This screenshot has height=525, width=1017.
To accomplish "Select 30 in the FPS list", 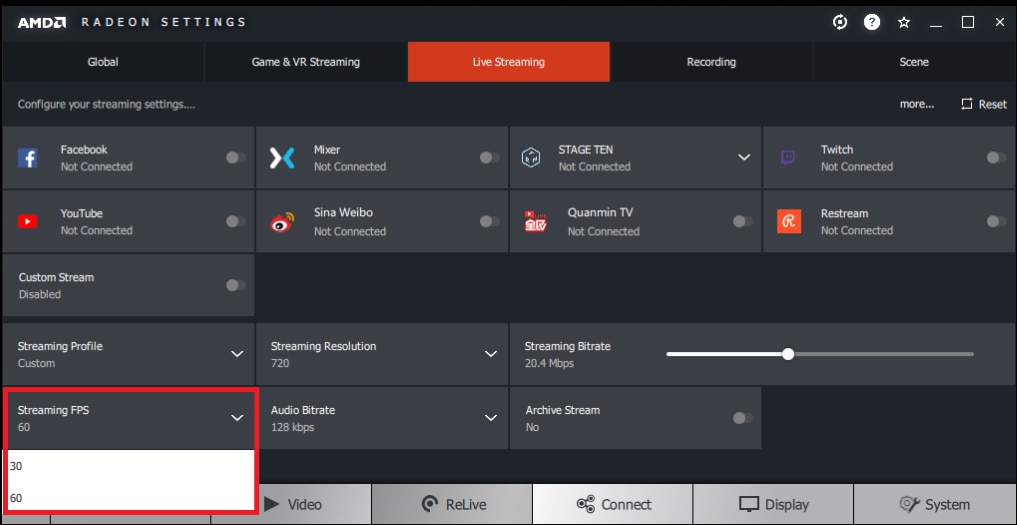I will point(130,466).
